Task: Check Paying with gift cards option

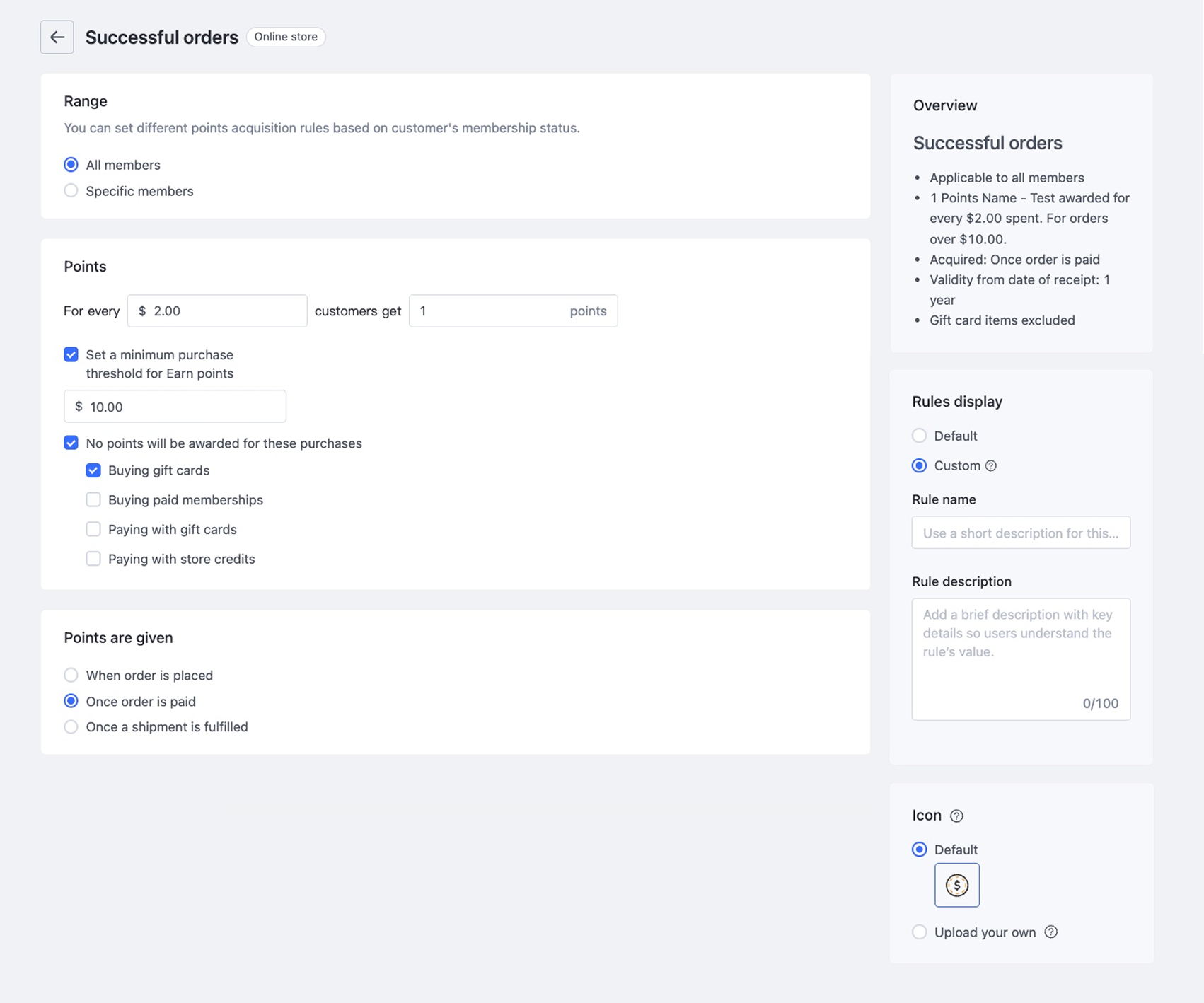Action: [x=93, y=529]
